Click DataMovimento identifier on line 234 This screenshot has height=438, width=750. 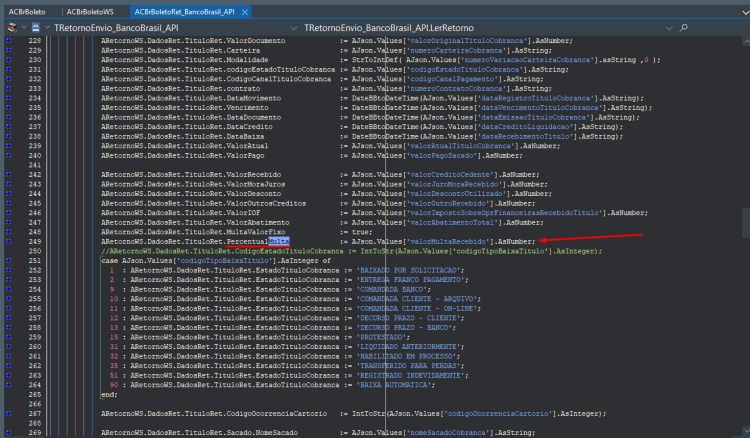point(254,98)
